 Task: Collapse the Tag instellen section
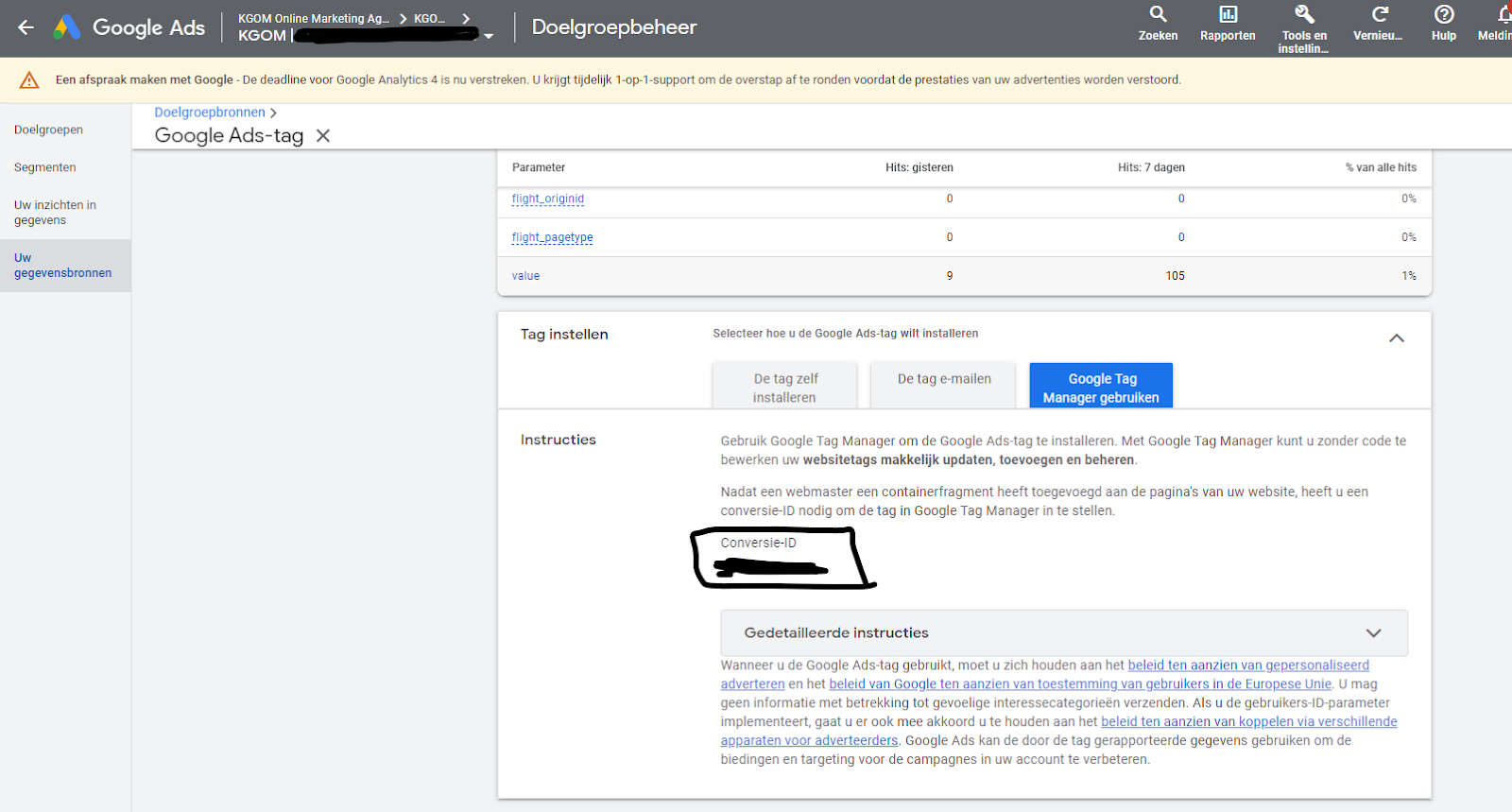[x=1397, y=337]
